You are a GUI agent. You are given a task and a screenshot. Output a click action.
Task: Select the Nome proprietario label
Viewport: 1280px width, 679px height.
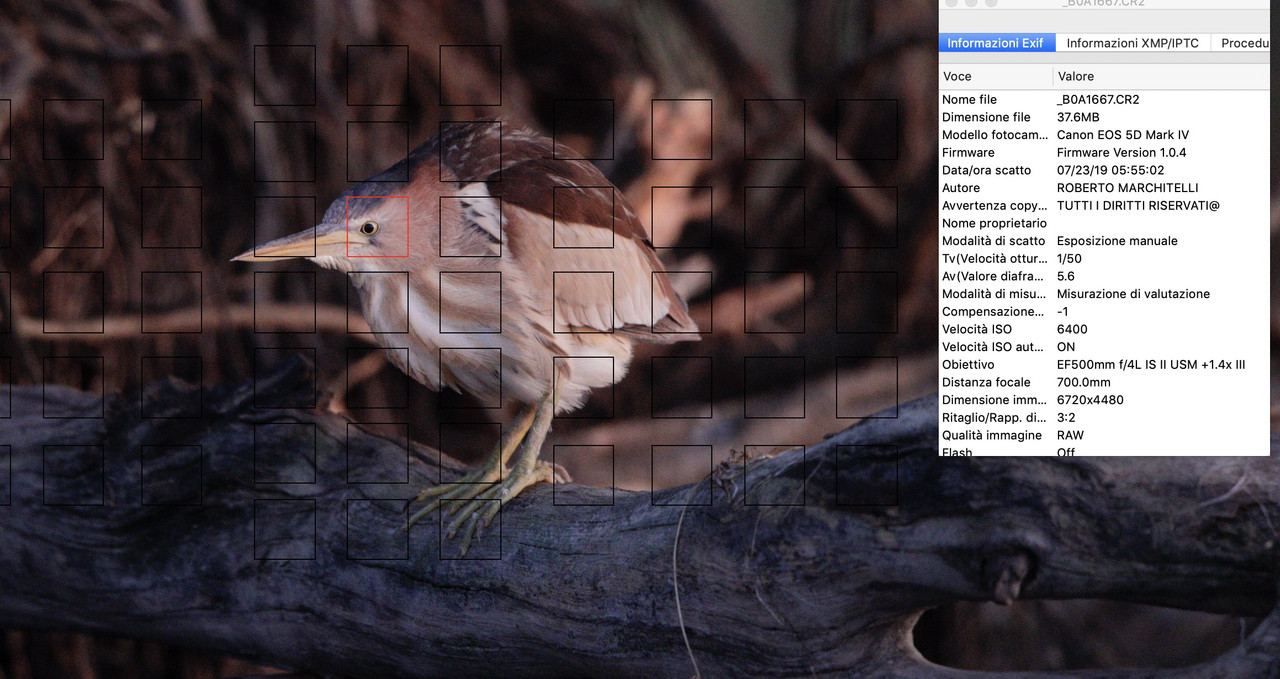(994, 223)
